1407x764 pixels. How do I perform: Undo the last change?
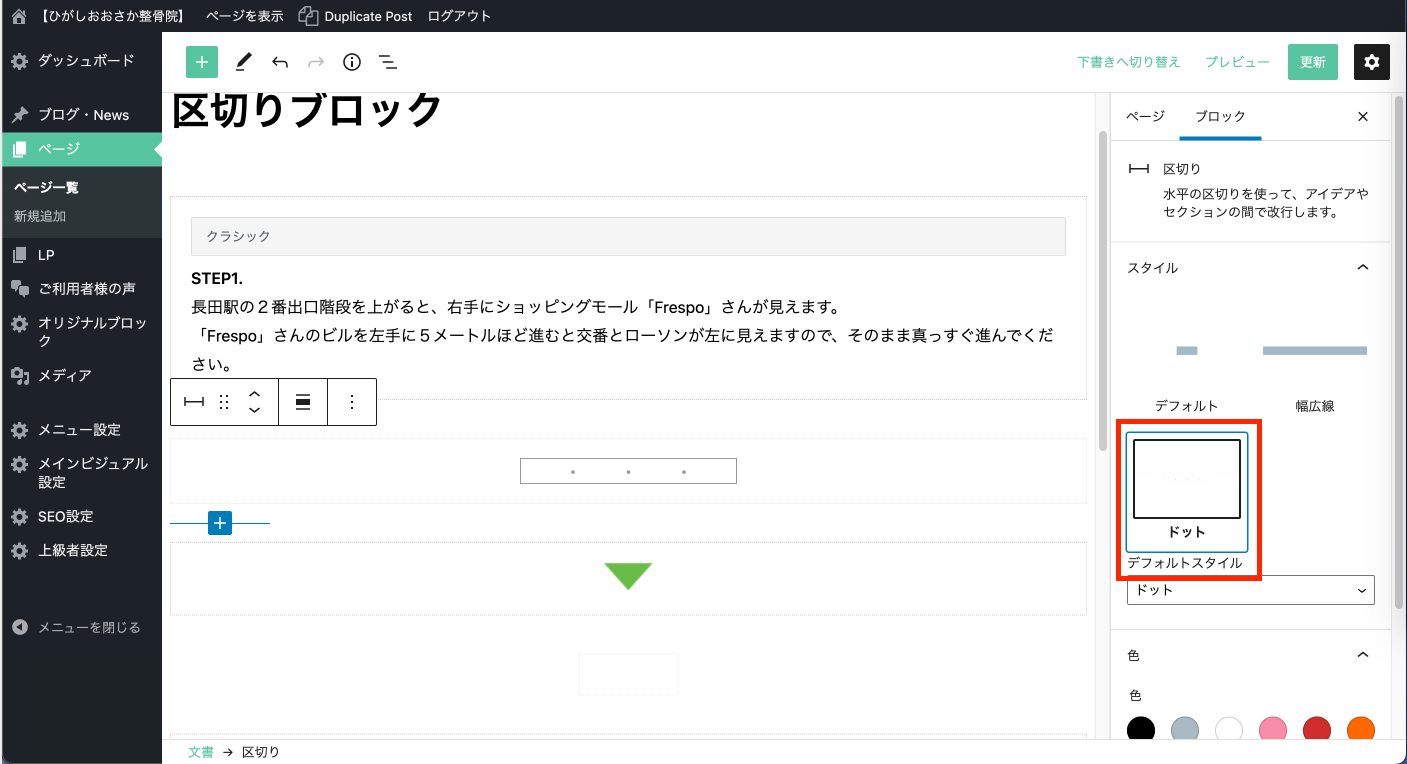pos(280,62)
